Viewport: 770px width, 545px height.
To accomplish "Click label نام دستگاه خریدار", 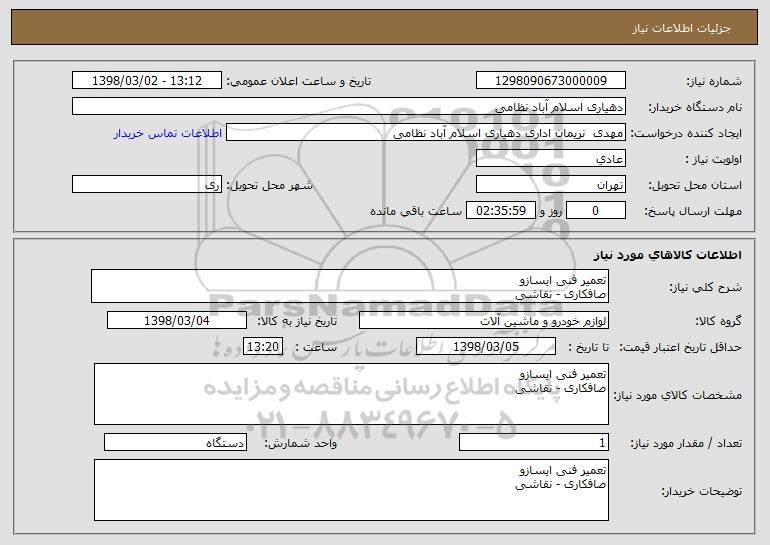I will [695, 108].
